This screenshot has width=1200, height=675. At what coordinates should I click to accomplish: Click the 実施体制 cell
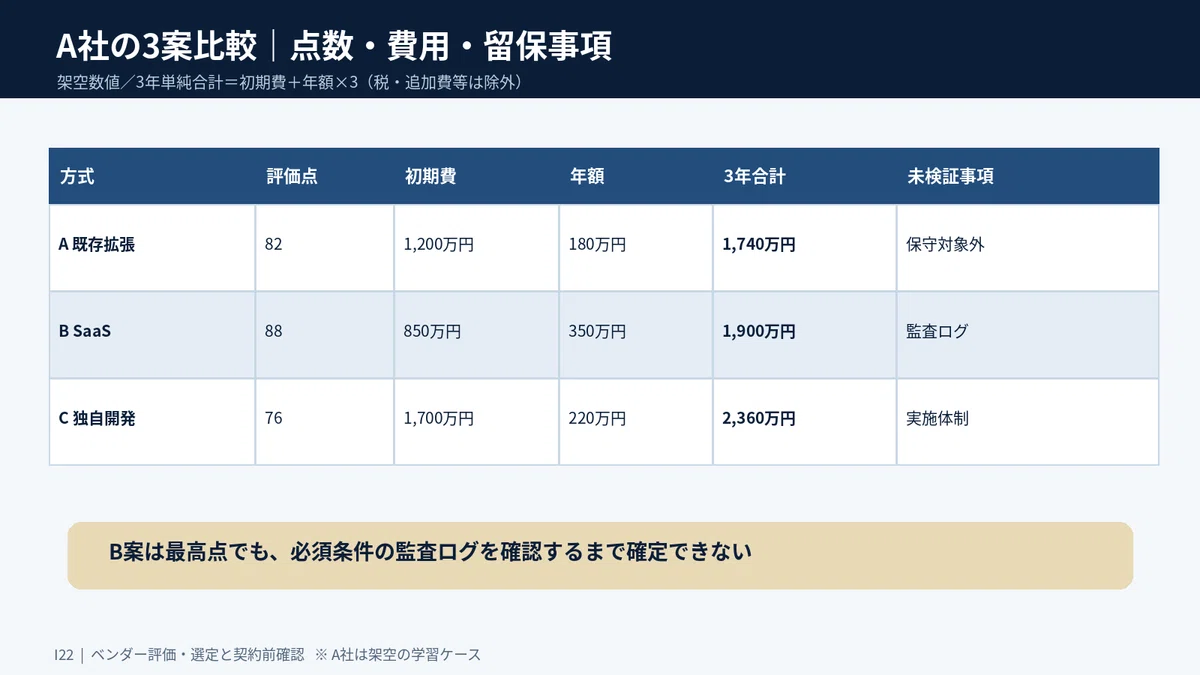(1028, 422)
